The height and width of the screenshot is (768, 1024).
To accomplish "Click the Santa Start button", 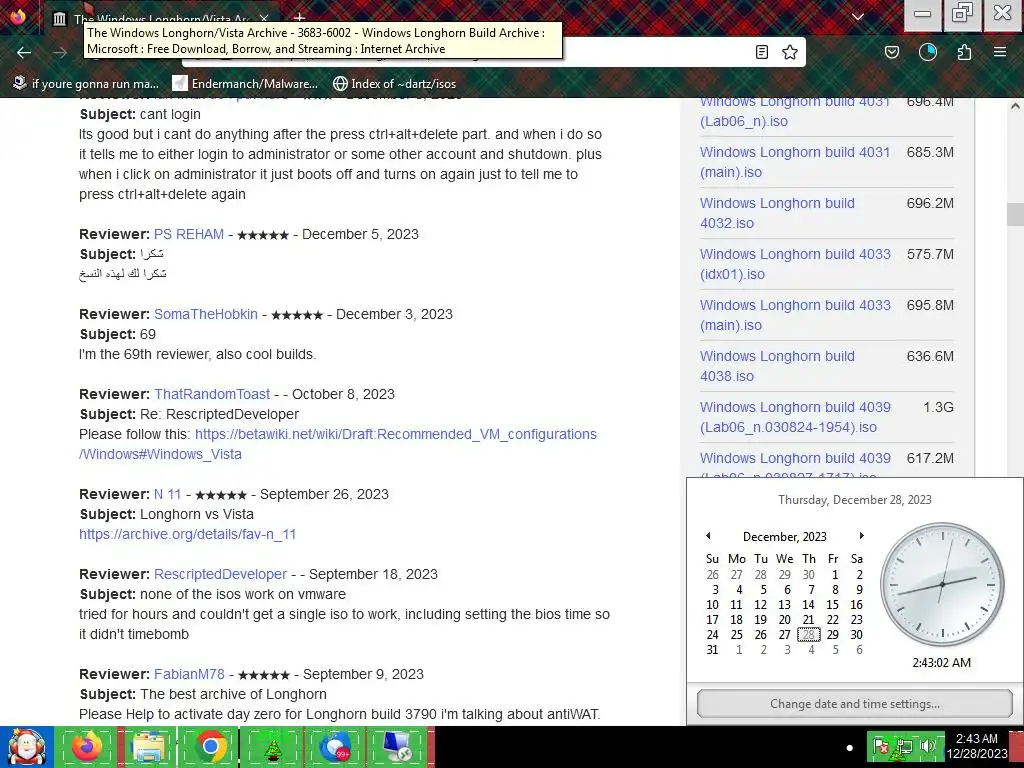I will 26,747.
